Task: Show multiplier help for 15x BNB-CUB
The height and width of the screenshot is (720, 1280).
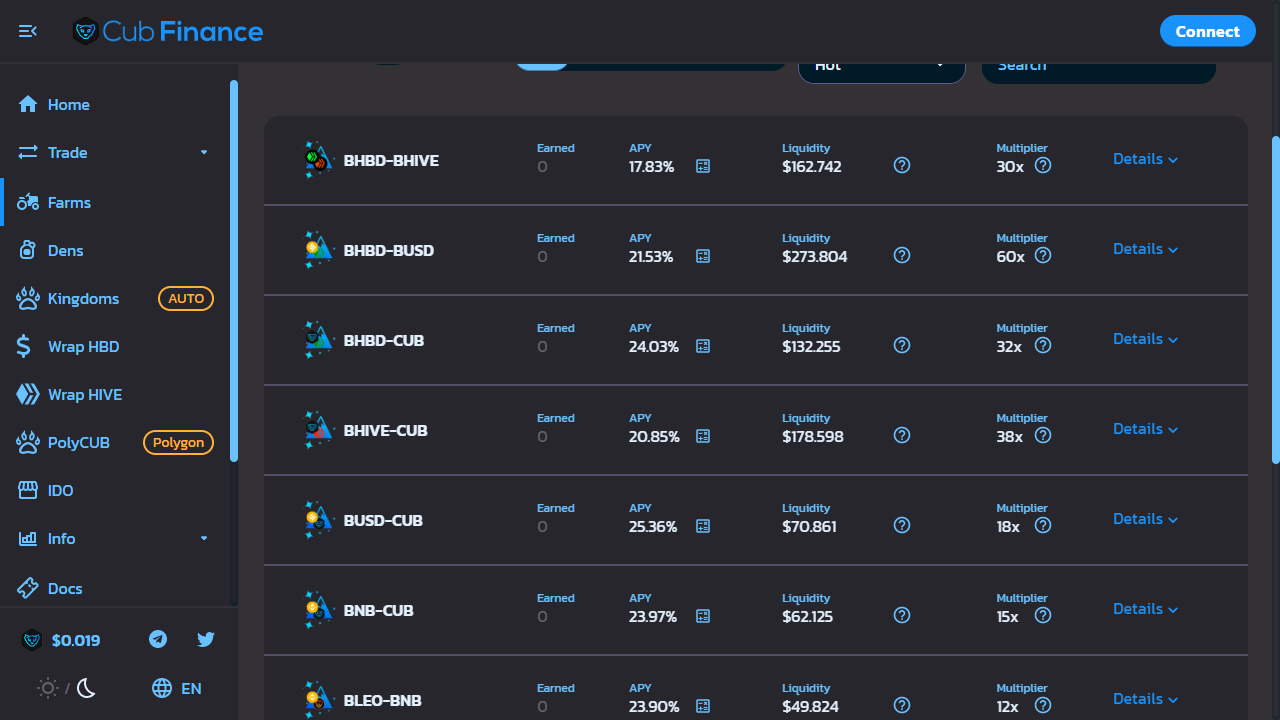Action: (x=1043, y=615)
